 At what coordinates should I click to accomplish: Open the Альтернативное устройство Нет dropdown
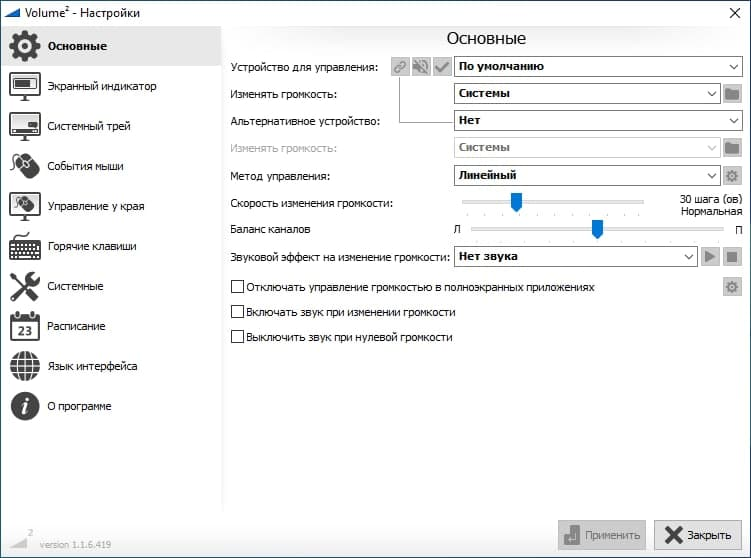click(x=597, y=121)
